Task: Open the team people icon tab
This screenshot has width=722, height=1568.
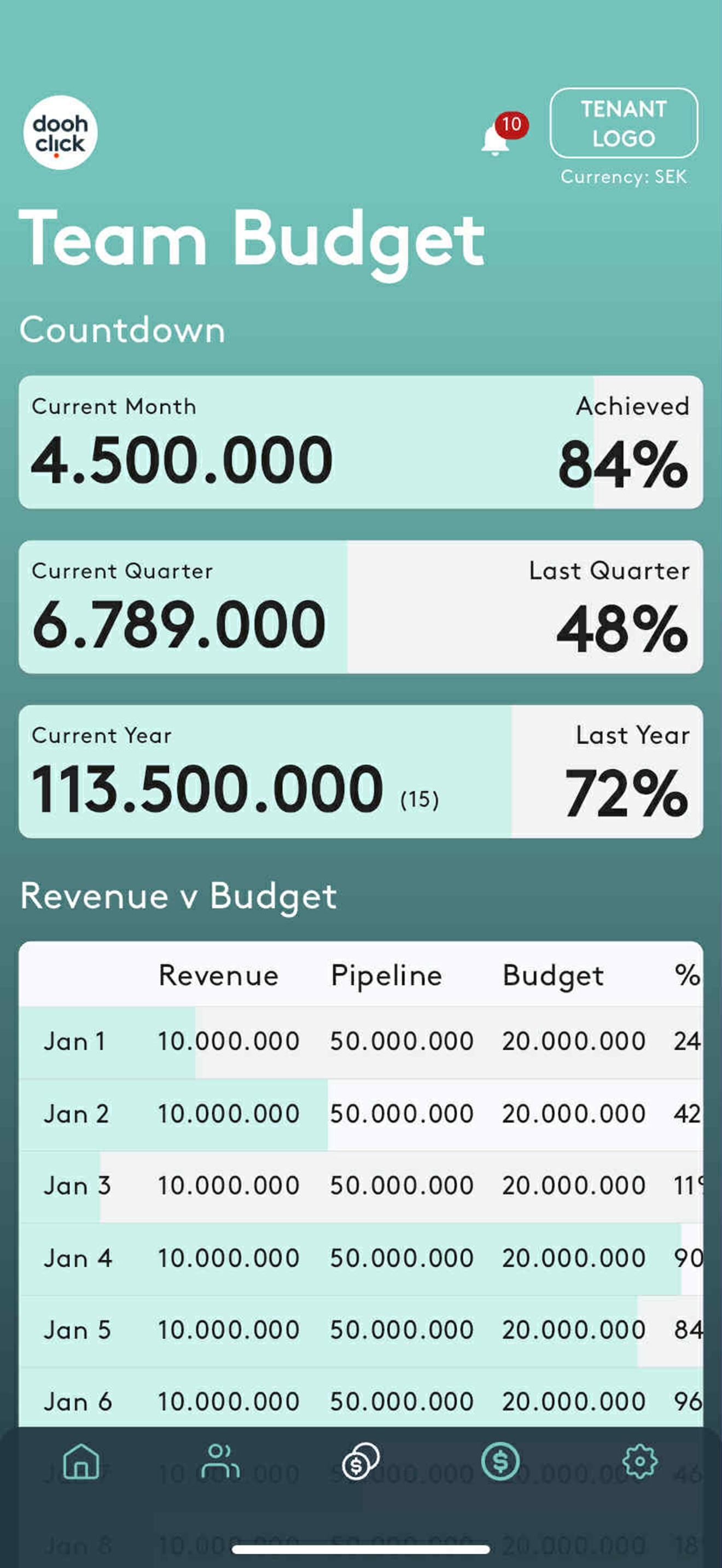Action: point(220,1461)
